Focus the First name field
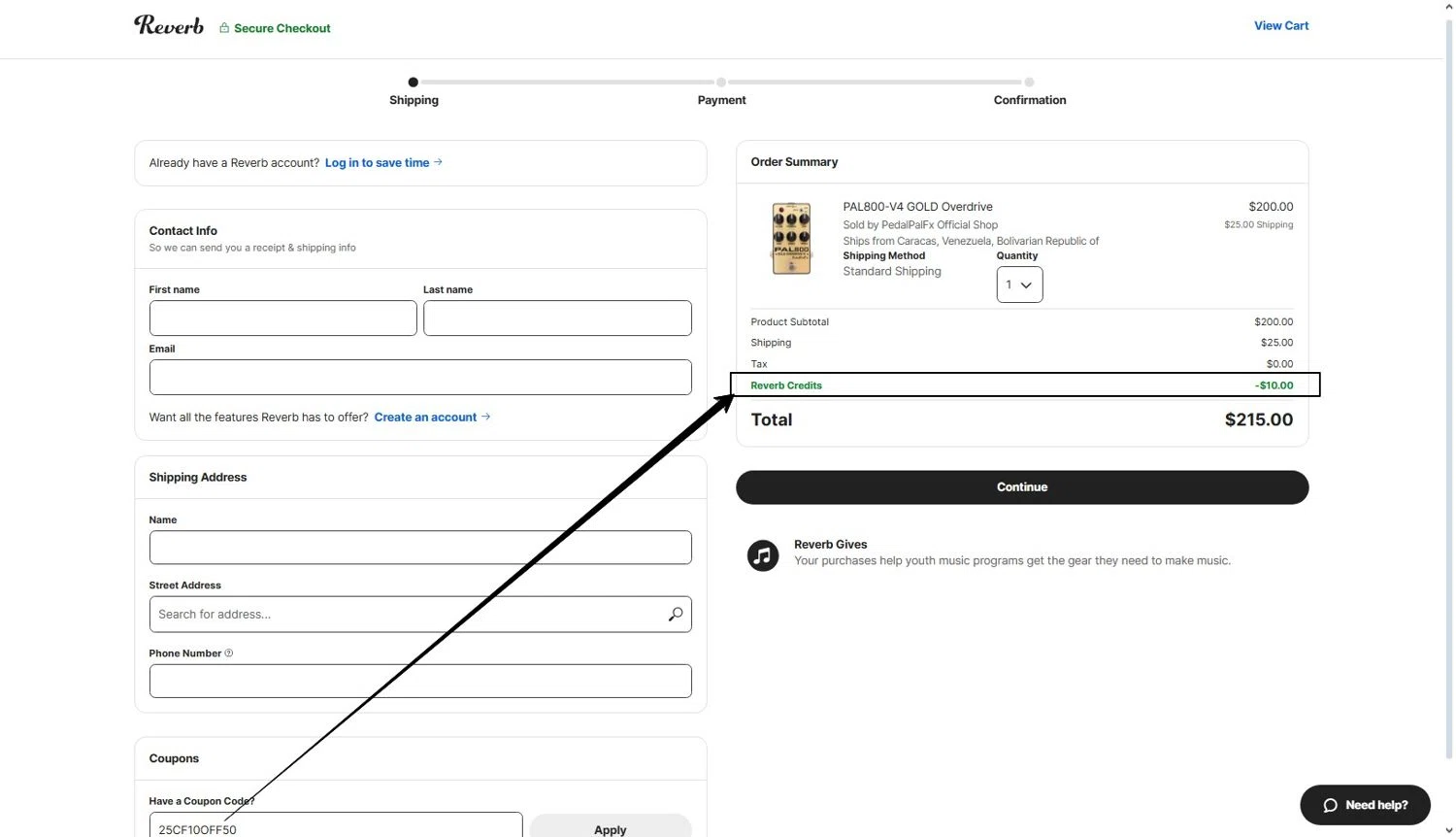Screen dimensions: 1456x837 pos(282,318)
